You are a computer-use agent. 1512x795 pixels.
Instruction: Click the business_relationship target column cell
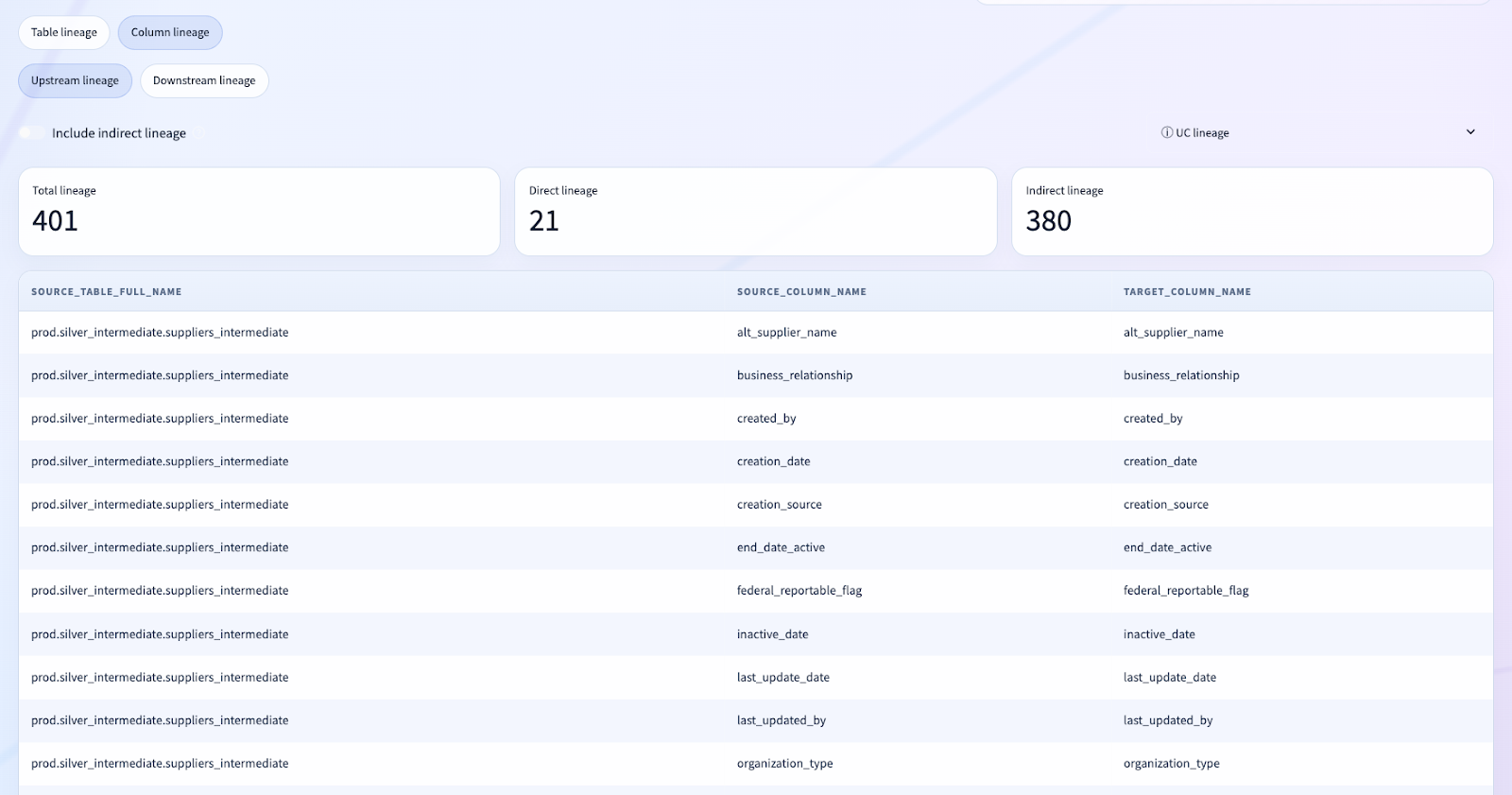coord(1181,375)
